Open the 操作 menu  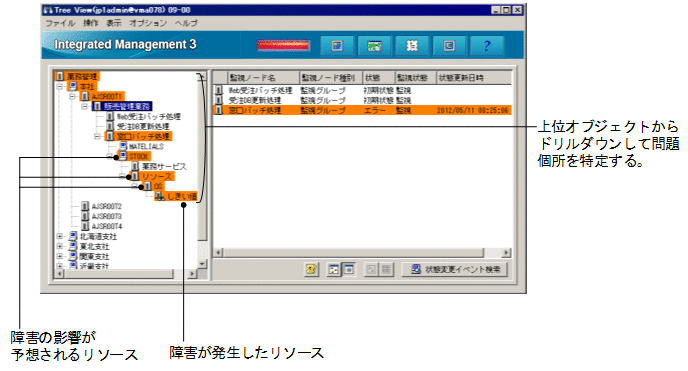[91, 23]
